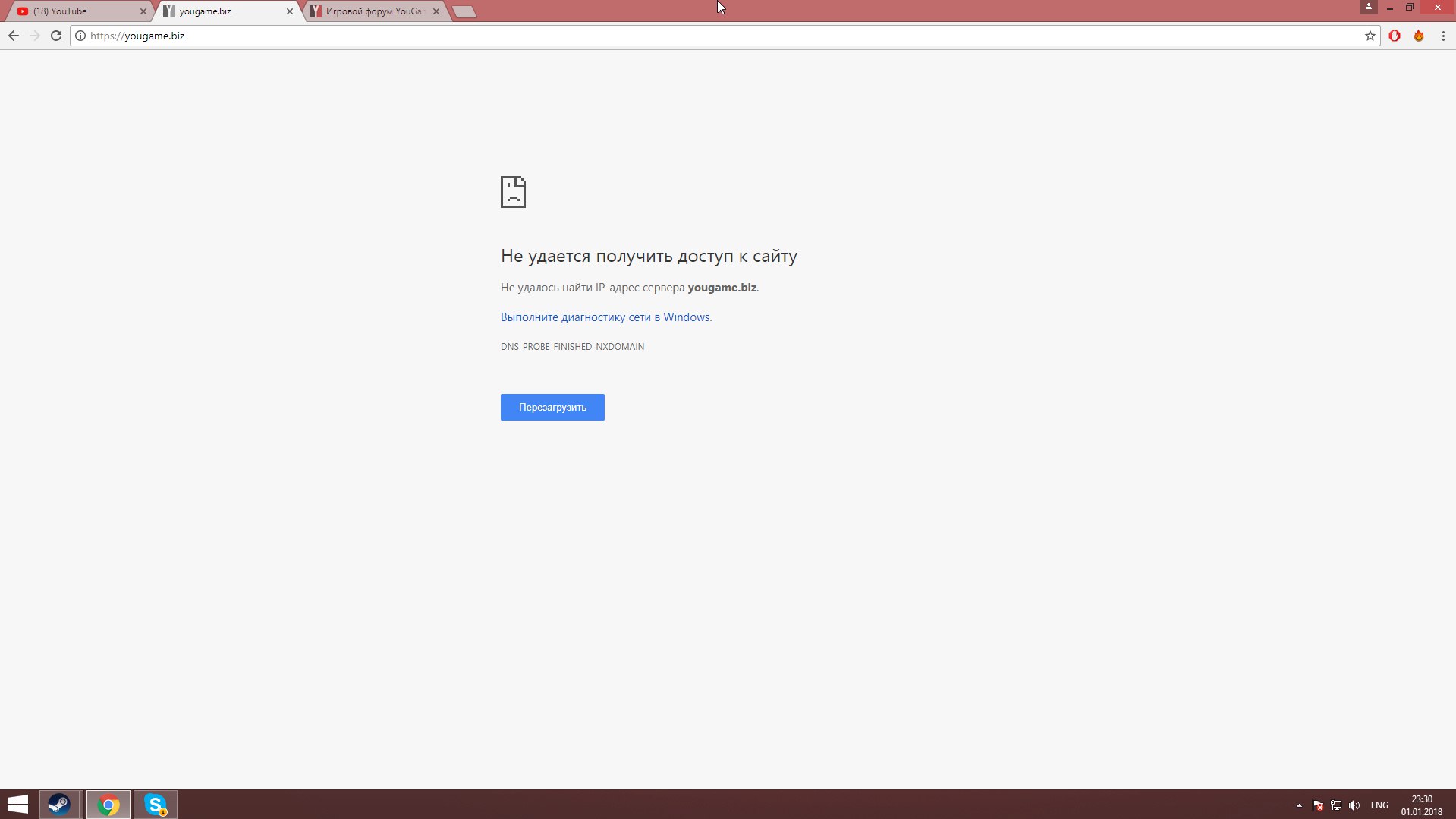This screenshot has height=819, width=1456.
Task: Minimize the Chrome window
Action: click(1390, 8)
